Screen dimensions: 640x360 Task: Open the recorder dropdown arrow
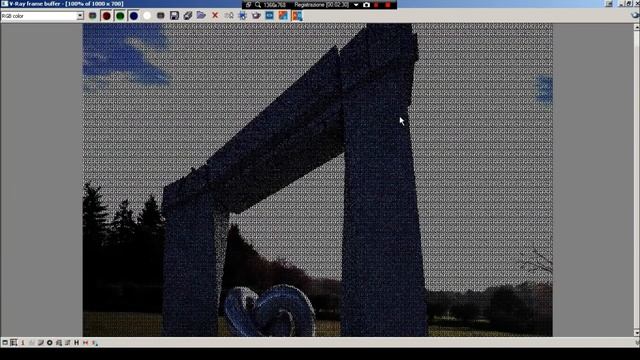356,5
